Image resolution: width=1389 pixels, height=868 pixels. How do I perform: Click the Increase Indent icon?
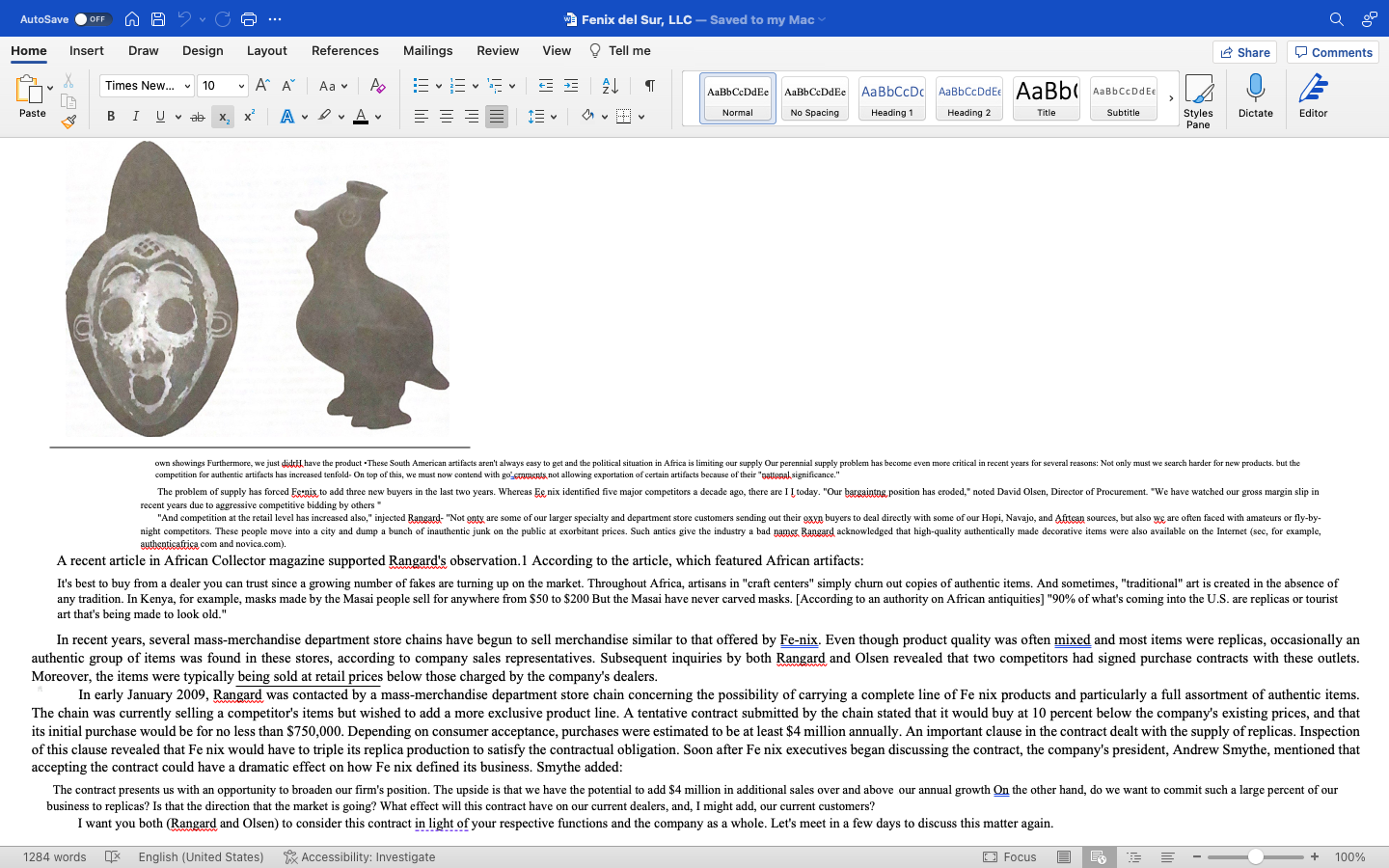[571, 86]
